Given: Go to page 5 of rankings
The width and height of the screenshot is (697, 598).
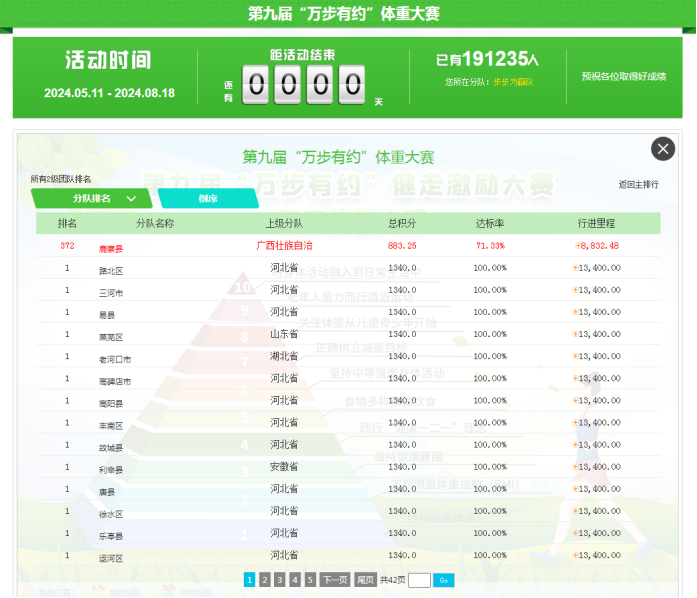Looking at the screenshot, I should (310, 580).
